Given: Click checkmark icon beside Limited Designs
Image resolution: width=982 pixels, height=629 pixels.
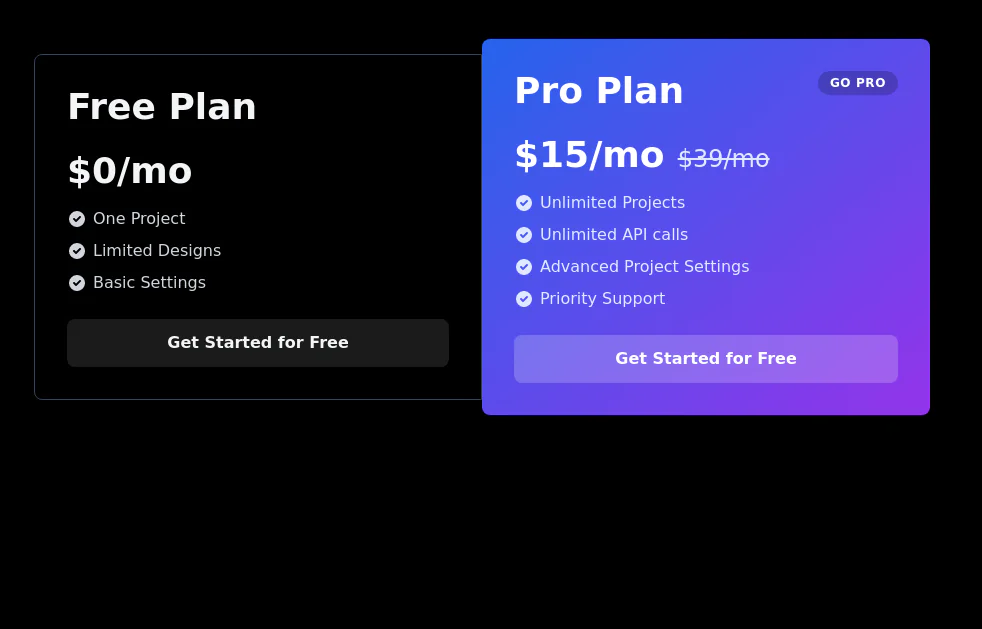Looking at the screenshot, I should pos(77,251).
